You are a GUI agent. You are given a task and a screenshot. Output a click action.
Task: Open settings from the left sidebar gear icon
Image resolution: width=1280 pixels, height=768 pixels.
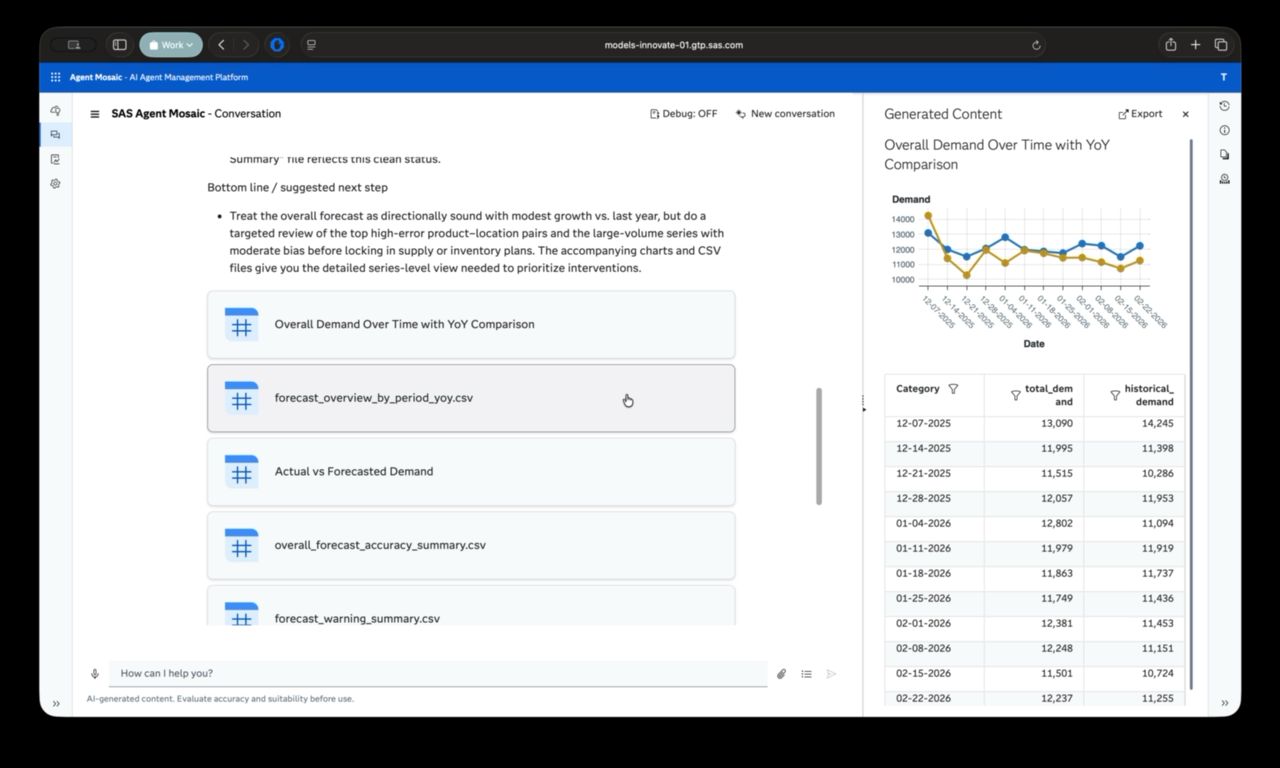click(55, 183)
